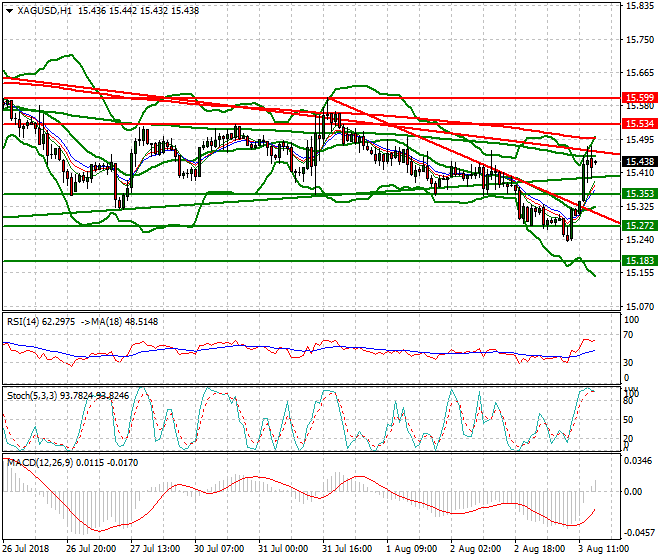Click the Stoch(5,3,3) indicator label
Viewport: 660px width, 560px height.
(x=32, y=396)
